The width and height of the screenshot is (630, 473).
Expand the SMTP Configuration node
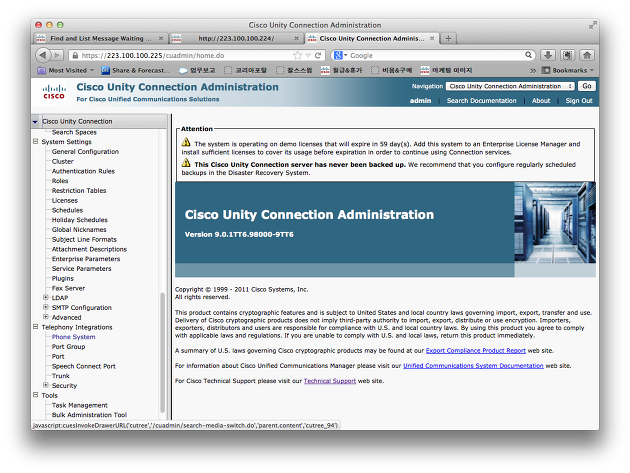click(46, 307)
